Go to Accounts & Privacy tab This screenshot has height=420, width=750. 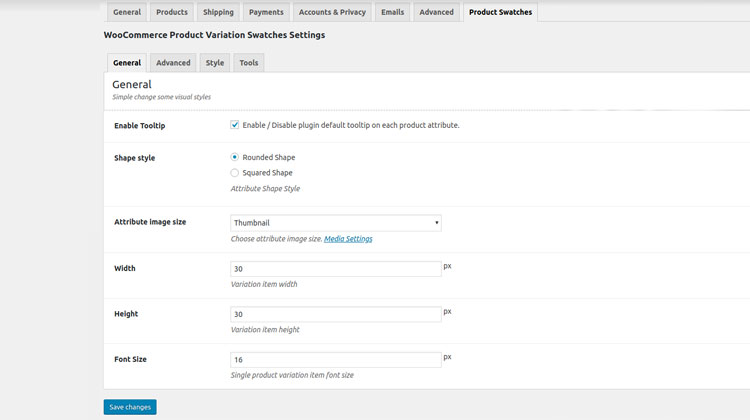(332, 12)
